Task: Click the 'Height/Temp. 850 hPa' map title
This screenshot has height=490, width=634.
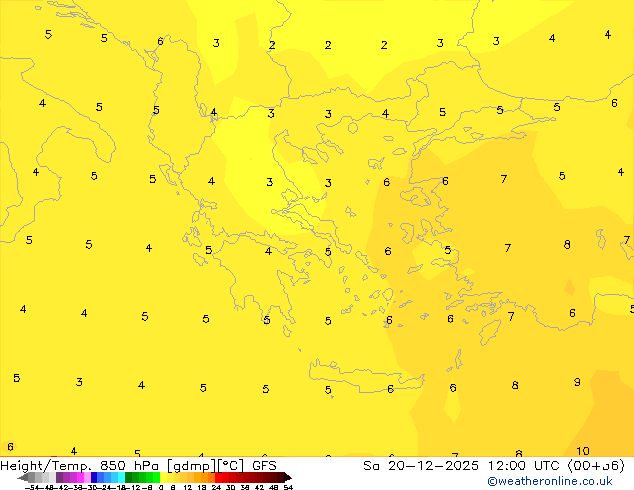Action: [x=79, y=466]
